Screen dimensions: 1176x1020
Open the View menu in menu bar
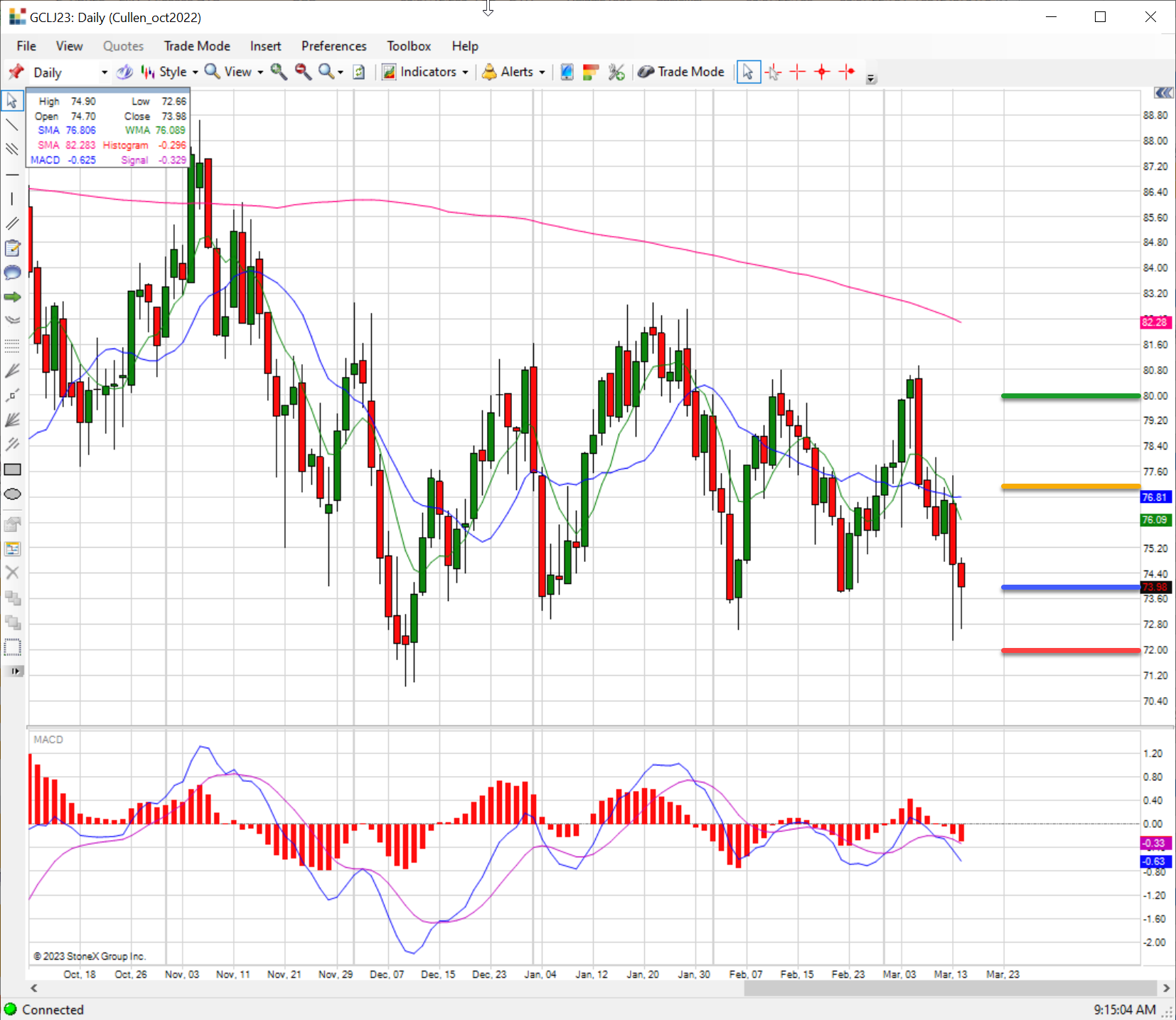(69, 46)
